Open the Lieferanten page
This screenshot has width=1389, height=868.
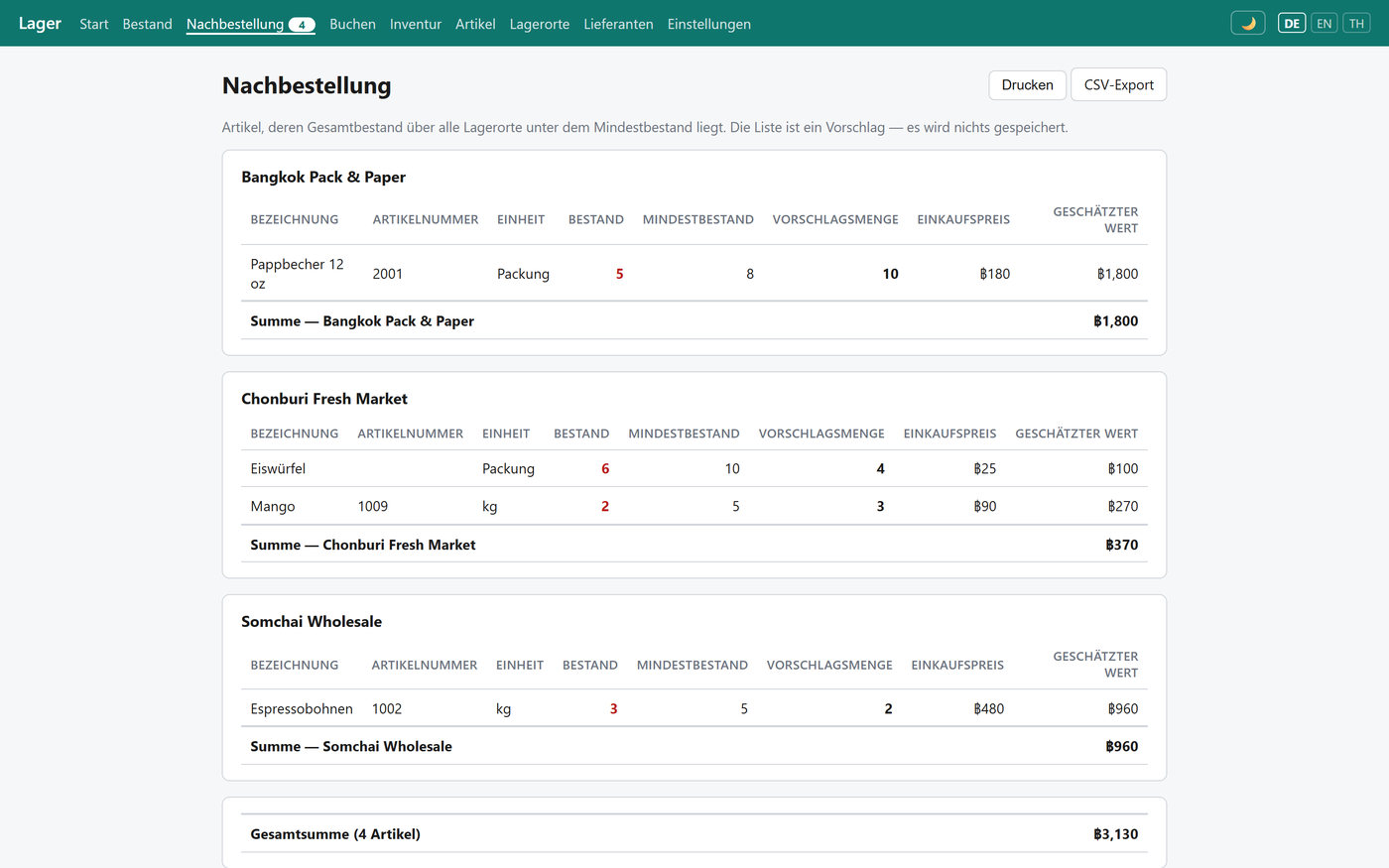click(x=618, y=24)
